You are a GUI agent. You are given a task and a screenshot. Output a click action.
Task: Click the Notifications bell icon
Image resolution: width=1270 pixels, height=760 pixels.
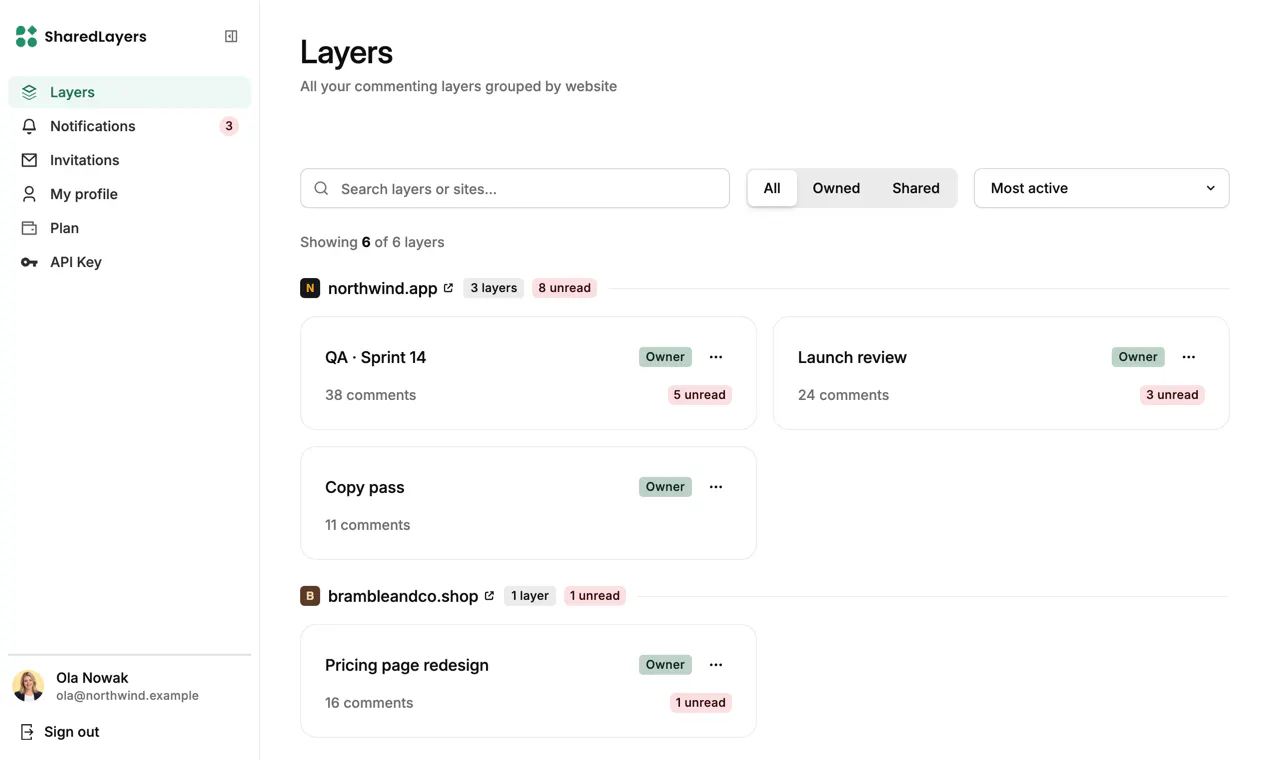[x=29, y=126]
